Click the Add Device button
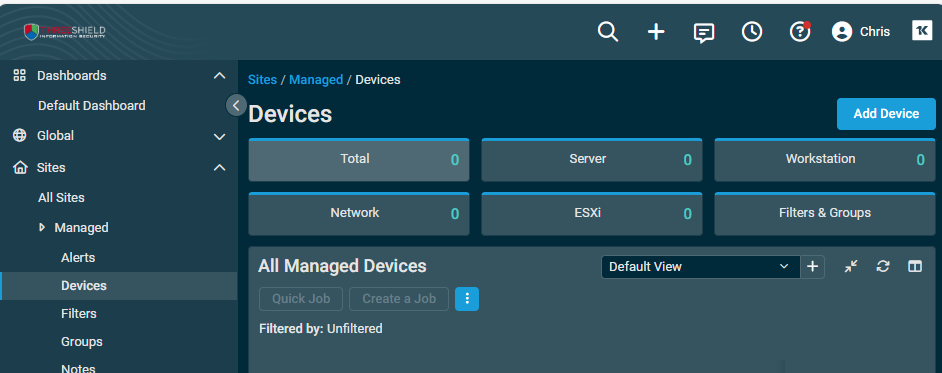 [886, 114]
